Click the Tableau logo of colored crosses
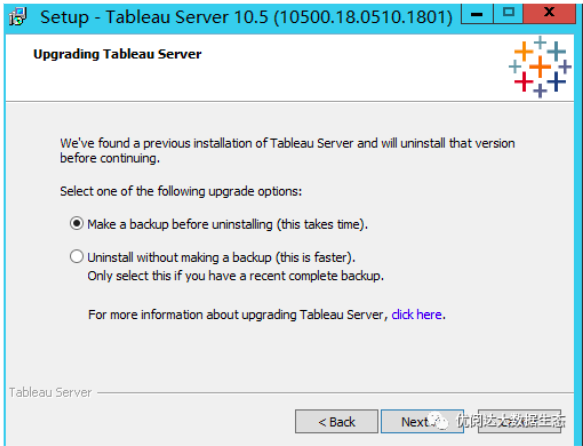This screenshot has width=583, height=446. 540,67
